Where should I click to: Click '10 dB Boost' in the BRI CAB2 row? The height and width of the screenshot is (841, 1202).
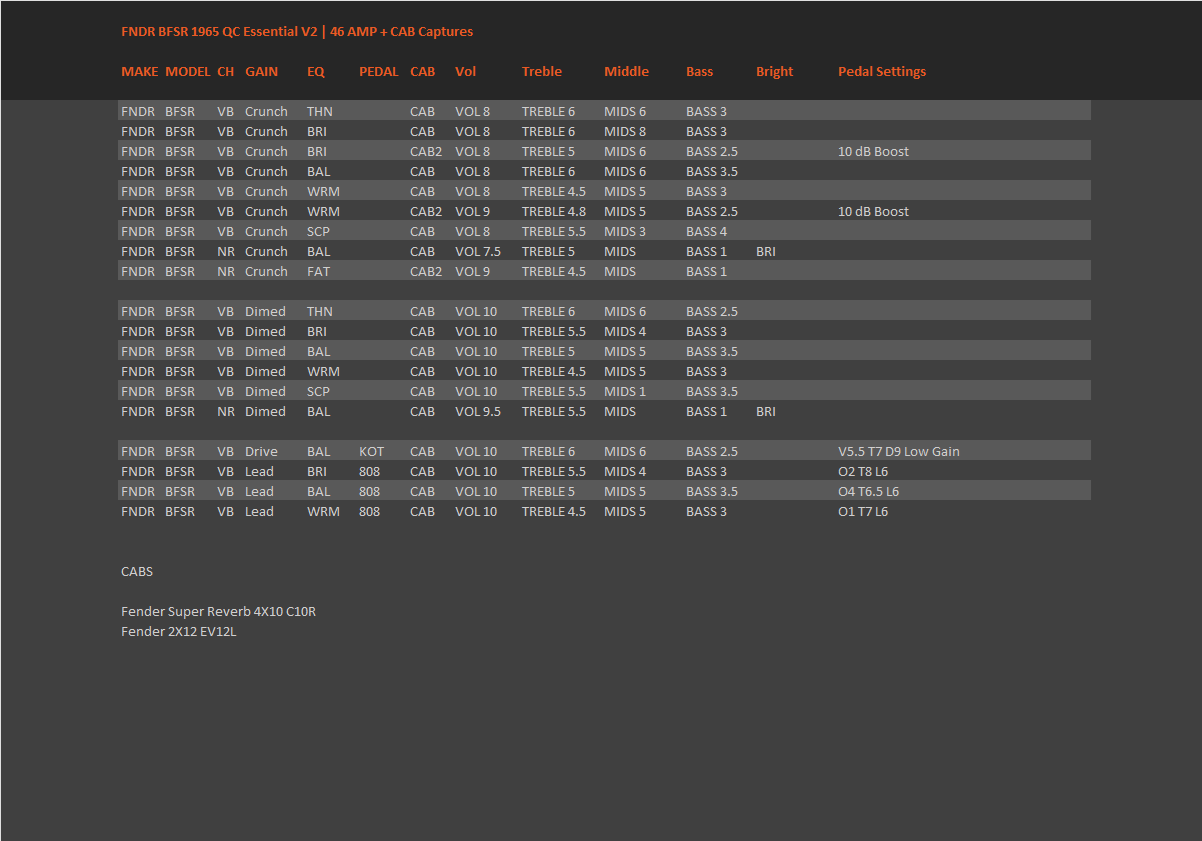[873, 151]
